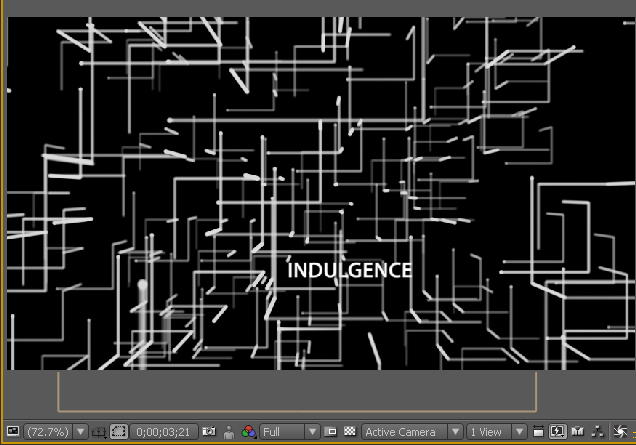Select the INDULGENCE text in the viewer
Viewport: 636px width, 445px height.
pyautogui.click(x=350, y=271)
